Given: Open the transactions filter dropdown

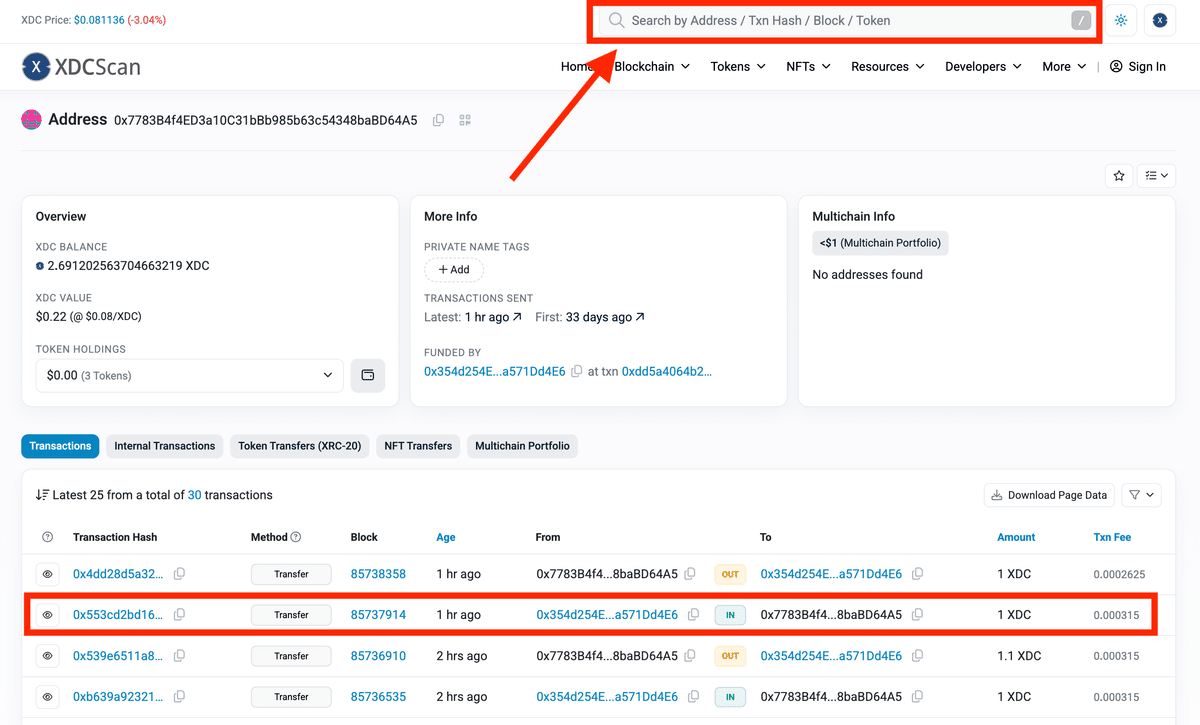Looking at the screenshot, I should [x=1140, y=494].
